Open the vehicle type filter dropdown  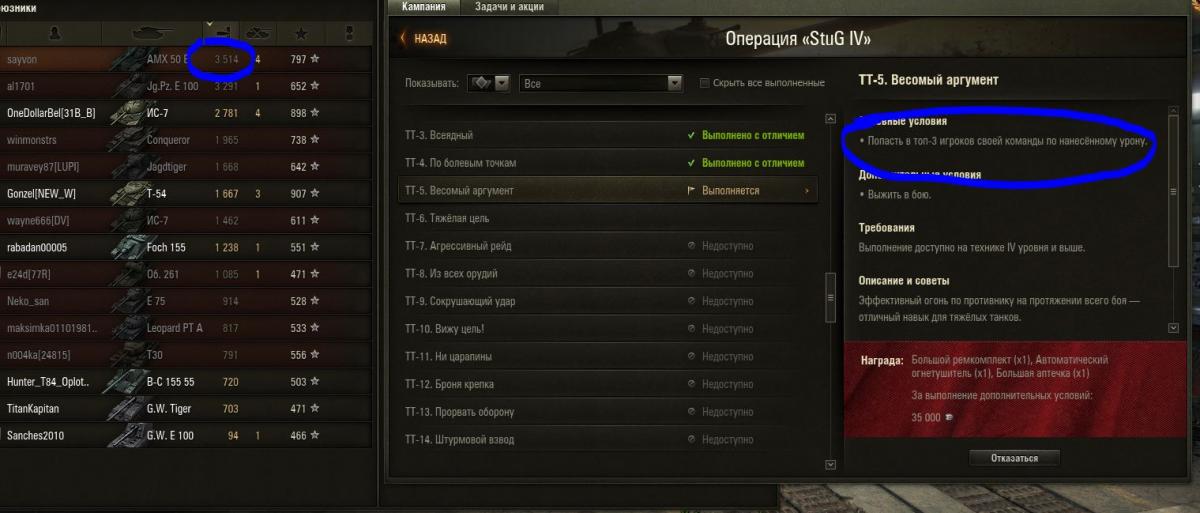489,83
